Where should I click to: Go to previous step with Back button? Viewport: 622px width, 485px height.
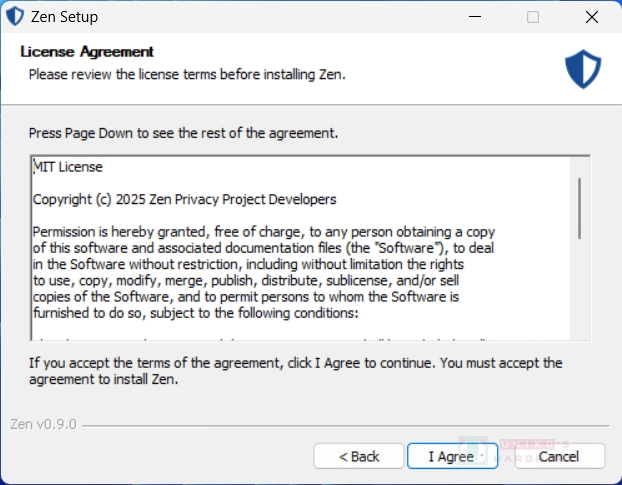[x=359, y=456]
